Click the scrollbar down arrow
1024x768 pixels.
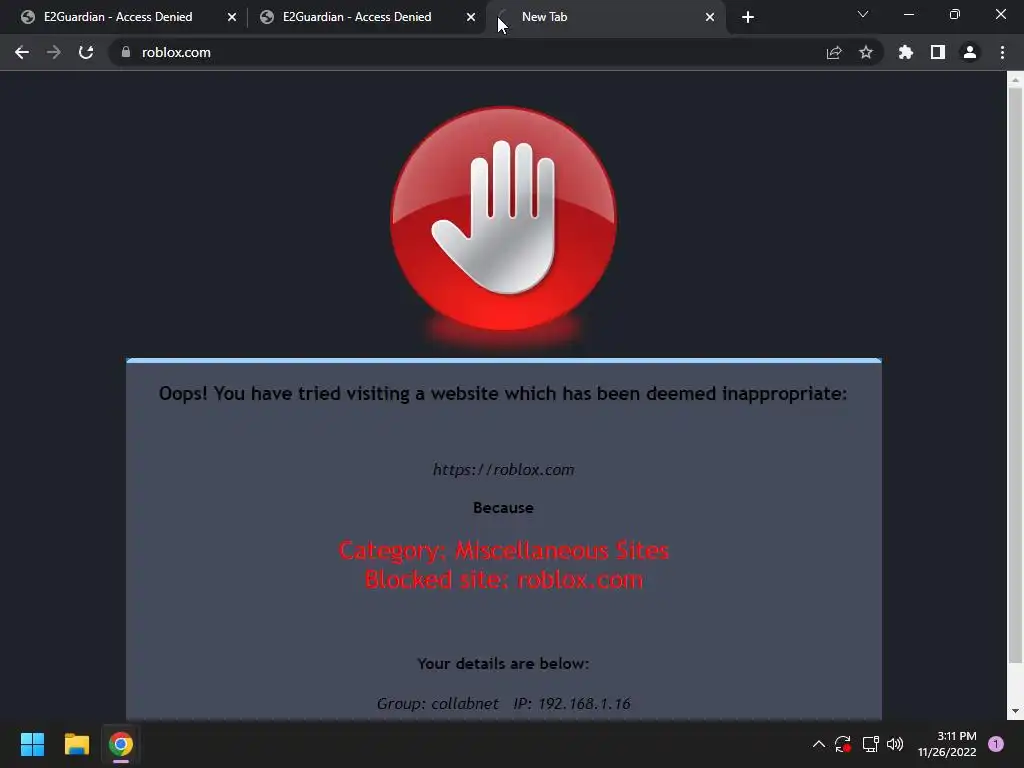pos(1015,711)
